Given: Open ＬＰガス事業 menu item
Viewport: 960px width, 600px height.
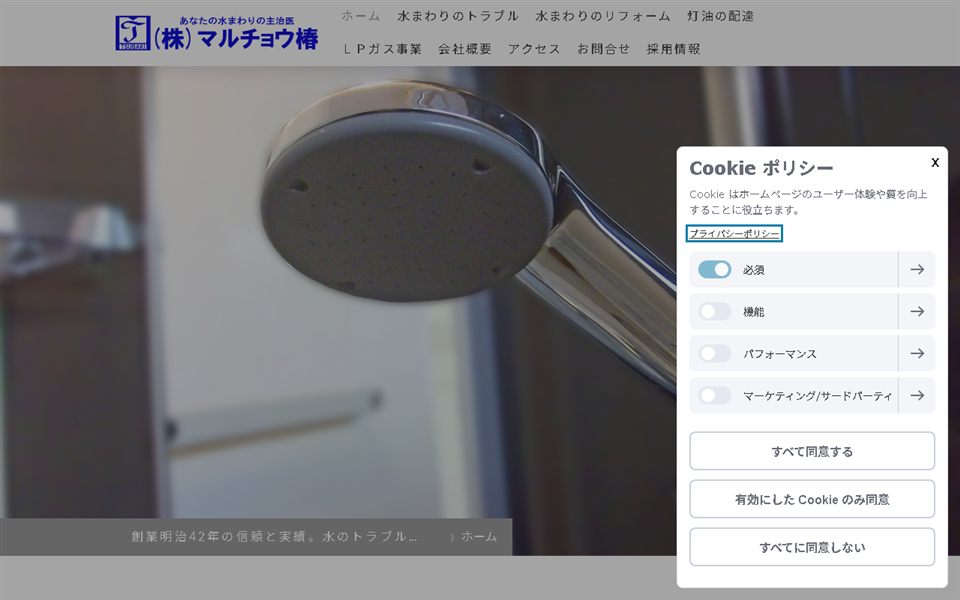Looking at the screenshot, I should [381, 49].
